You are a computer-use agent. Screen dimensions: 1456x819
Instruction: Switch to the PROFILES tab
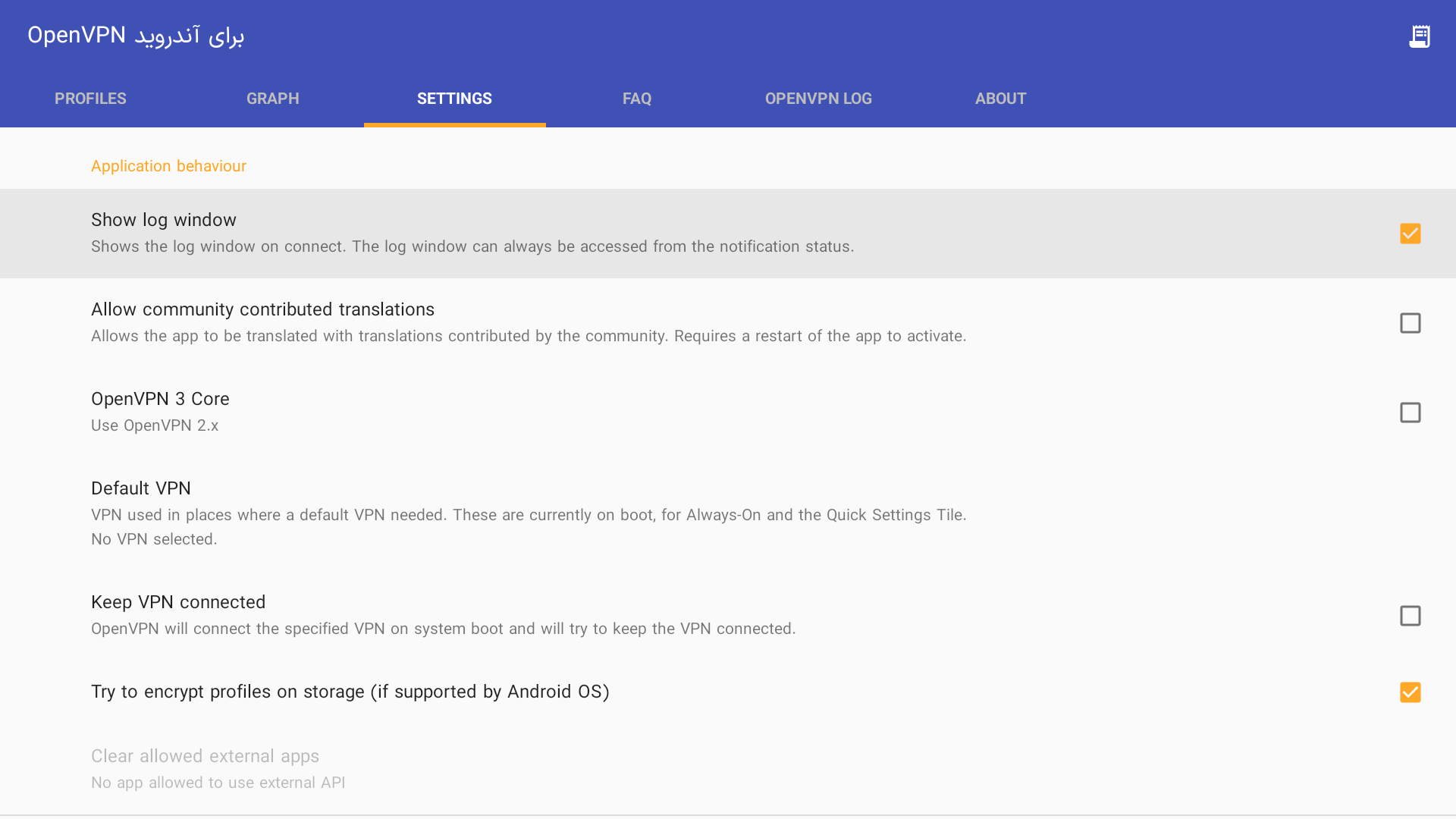coord(90,99)
